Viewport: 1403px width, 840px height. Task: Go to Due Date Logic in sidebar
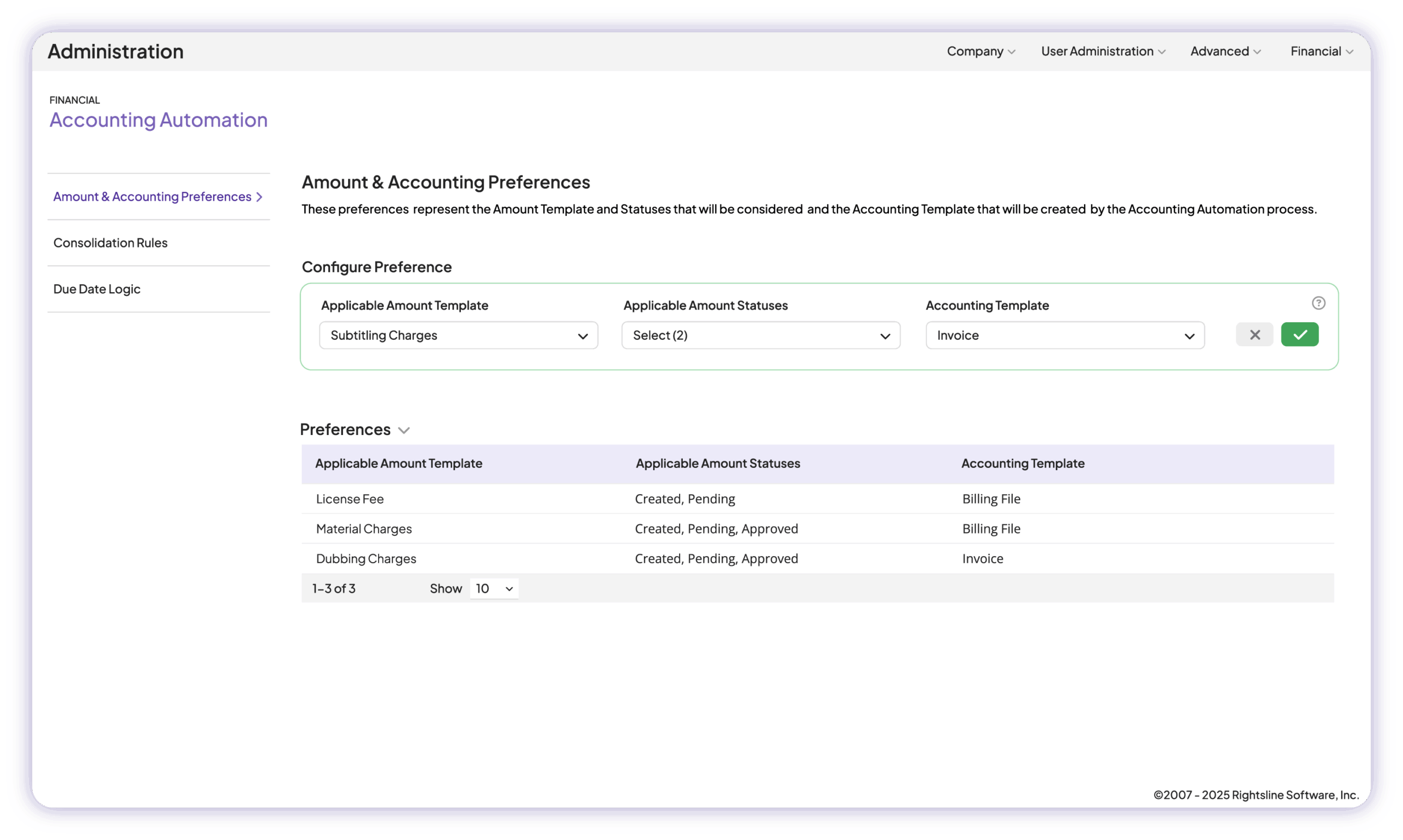97,289
